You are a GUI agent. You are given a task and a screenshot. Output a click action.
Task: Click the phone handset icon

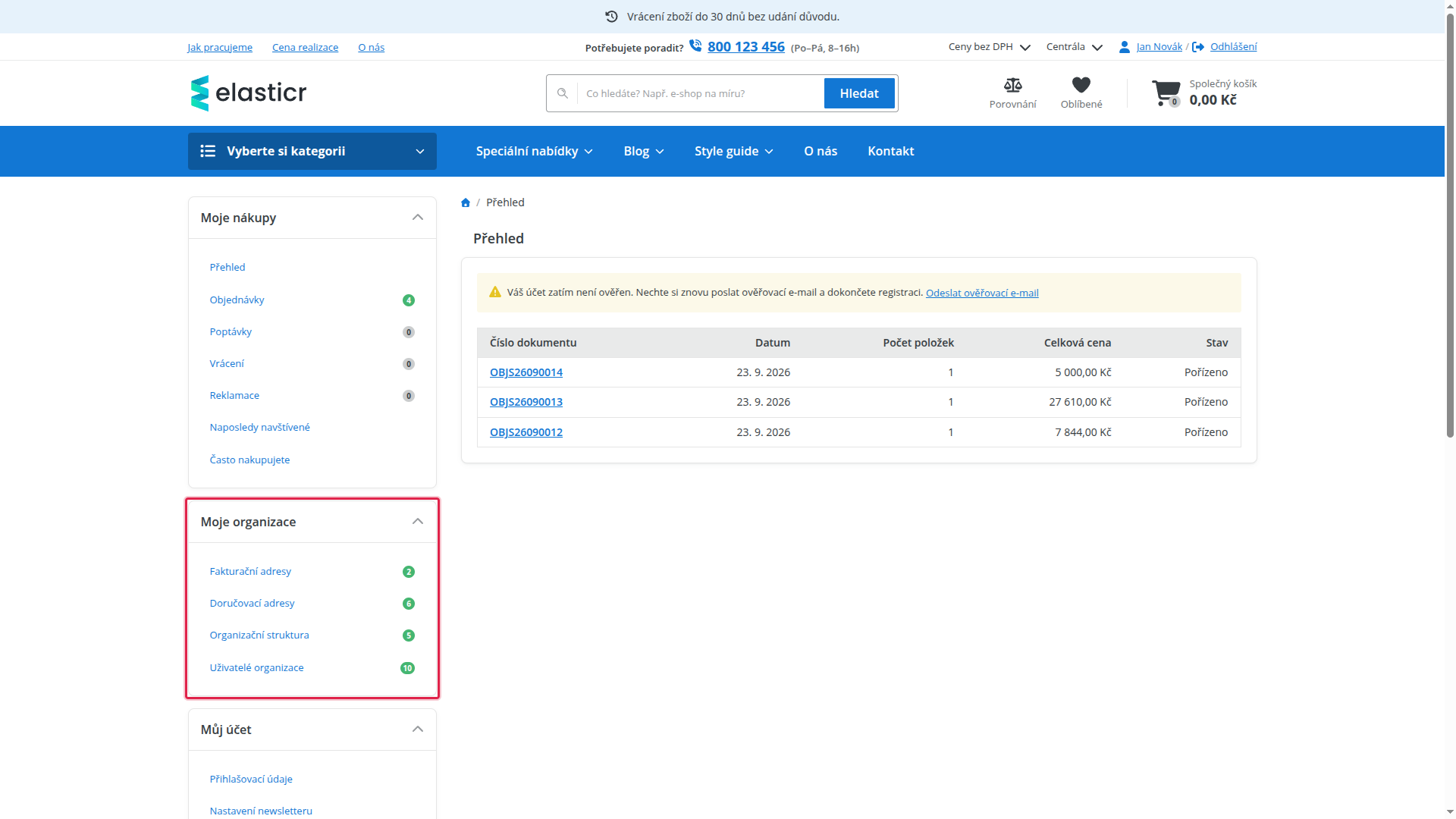pyautogui.click(x=695, y=46)
